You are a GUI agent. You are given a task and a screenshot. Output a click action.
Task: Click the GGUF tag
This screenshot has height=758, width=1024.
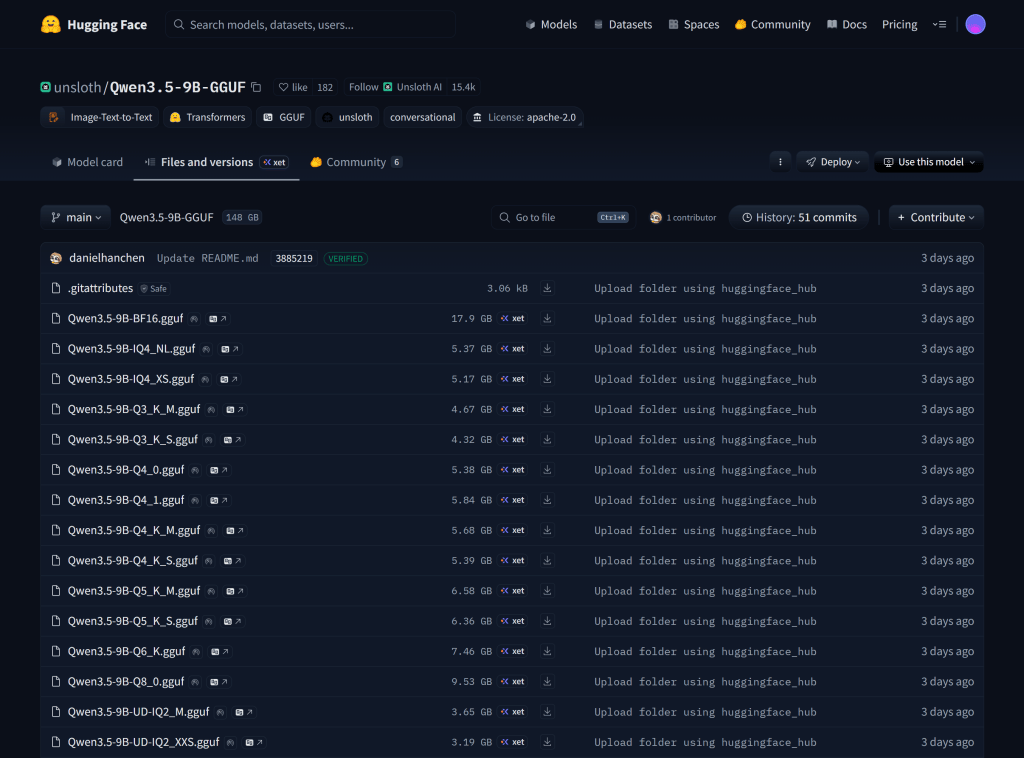[x=283, y=117]
